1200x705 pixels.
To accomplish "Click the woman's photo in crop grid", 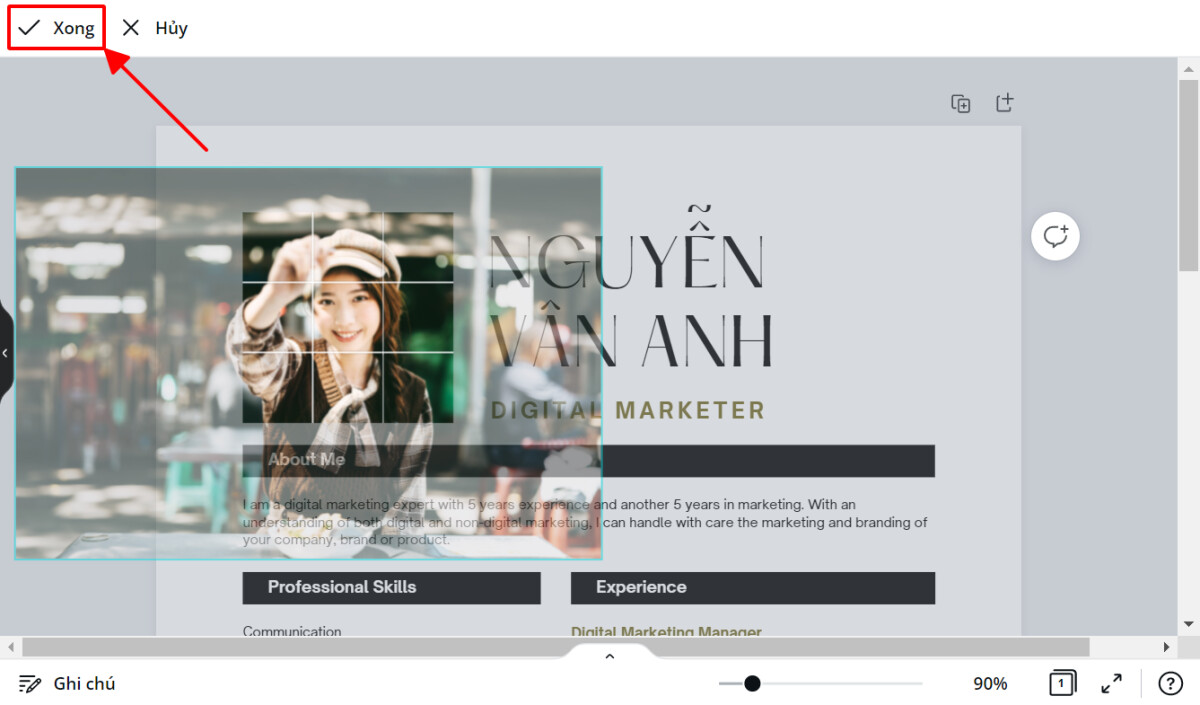I will point(347,317).
